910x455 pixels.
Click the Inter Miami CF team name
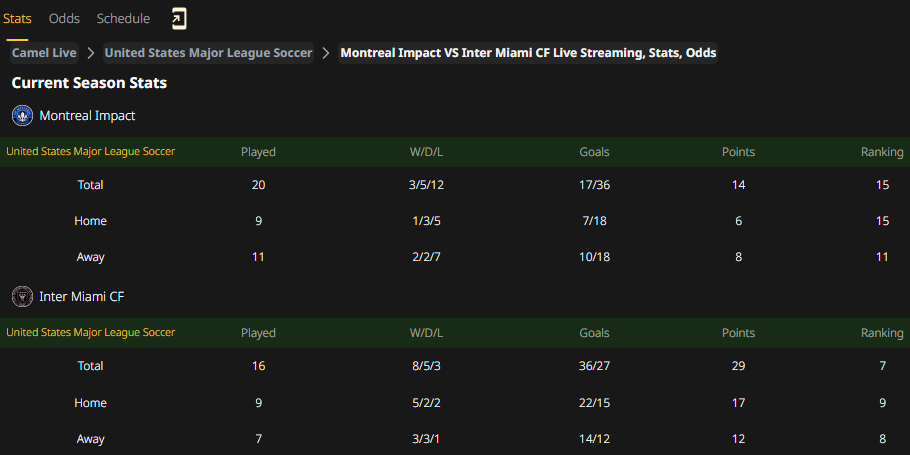pos(82,297)
